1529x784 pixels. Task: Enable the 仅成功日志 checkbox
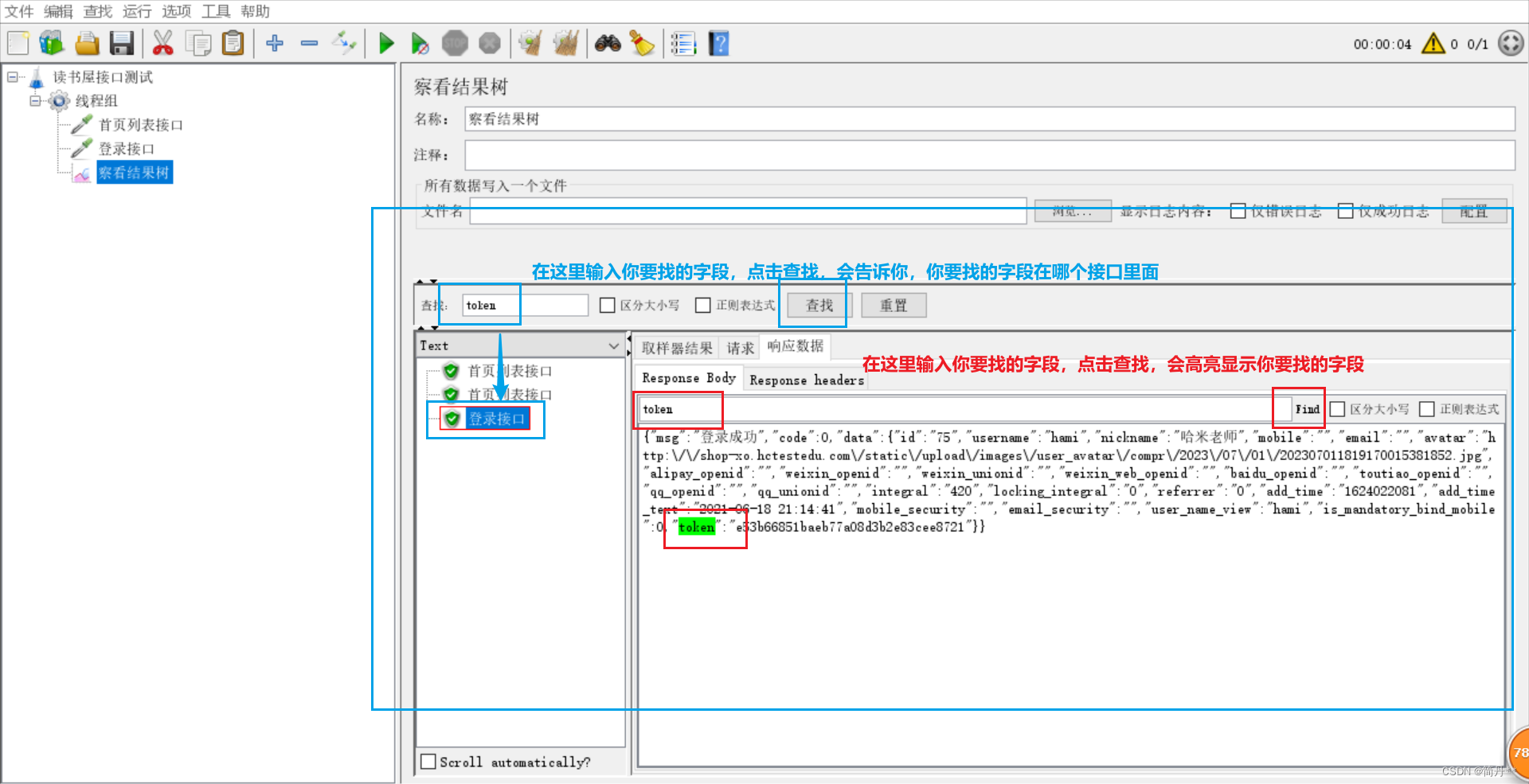[1346, 211]
